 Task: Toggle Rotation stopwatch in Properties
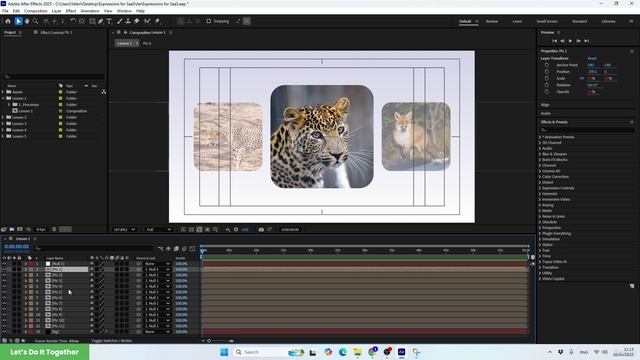pyautogui.click(x=547, y=85)
